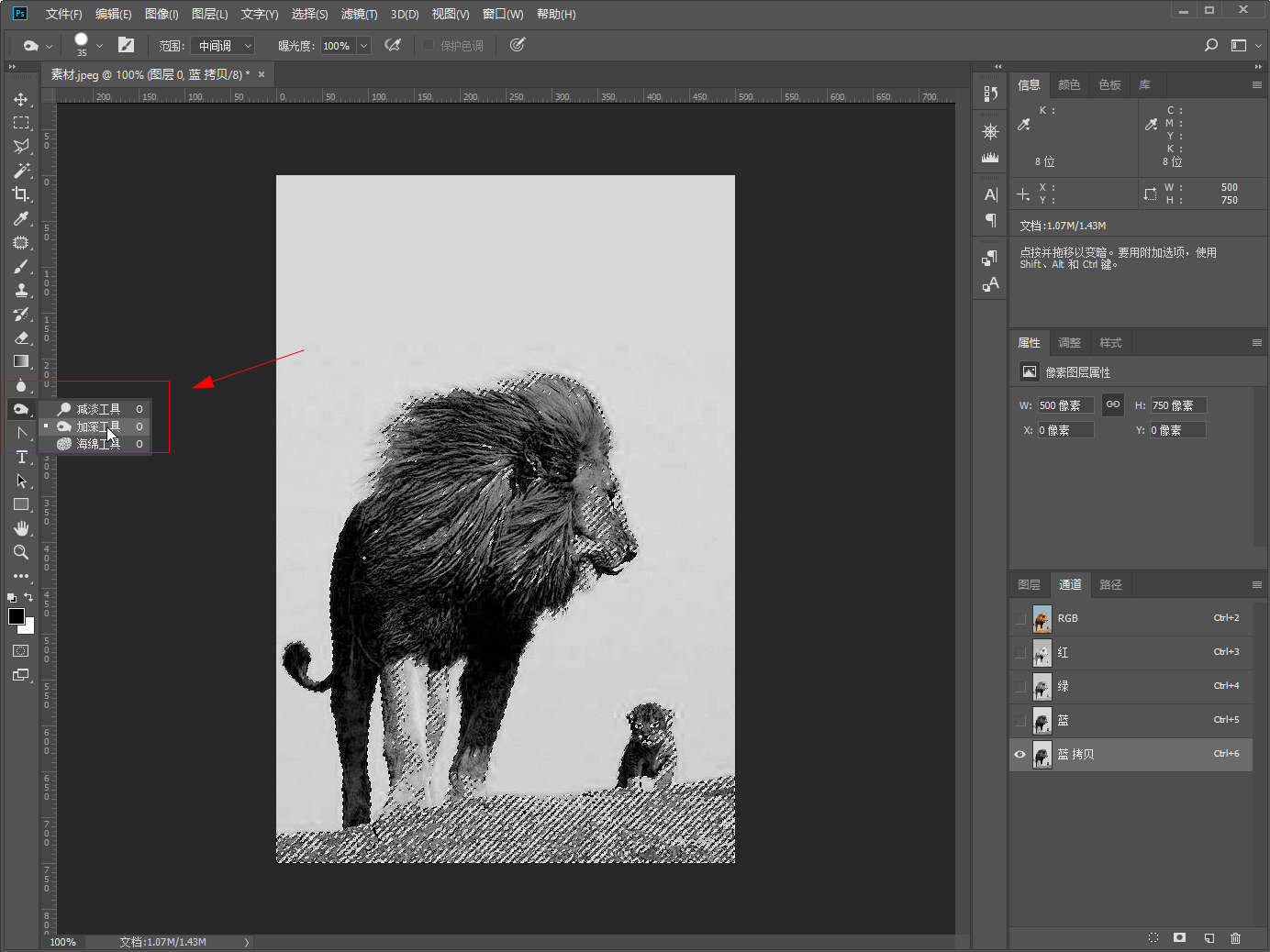This screenshot has height=952, width=1270.
Task: Choose the Dodge tool from flyout
Action: [95, 409]
